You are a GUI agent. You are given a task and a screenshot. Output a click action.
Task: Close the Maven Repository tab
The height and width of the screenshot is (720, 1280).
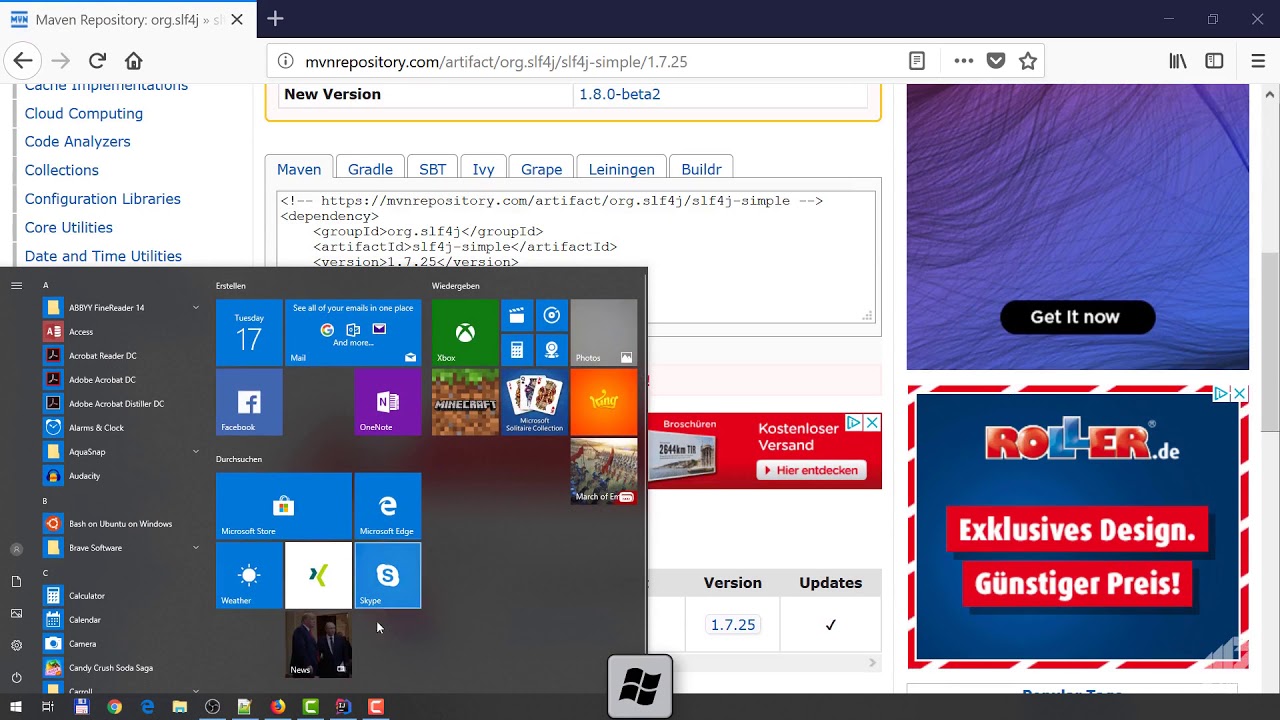coord(237,19)
